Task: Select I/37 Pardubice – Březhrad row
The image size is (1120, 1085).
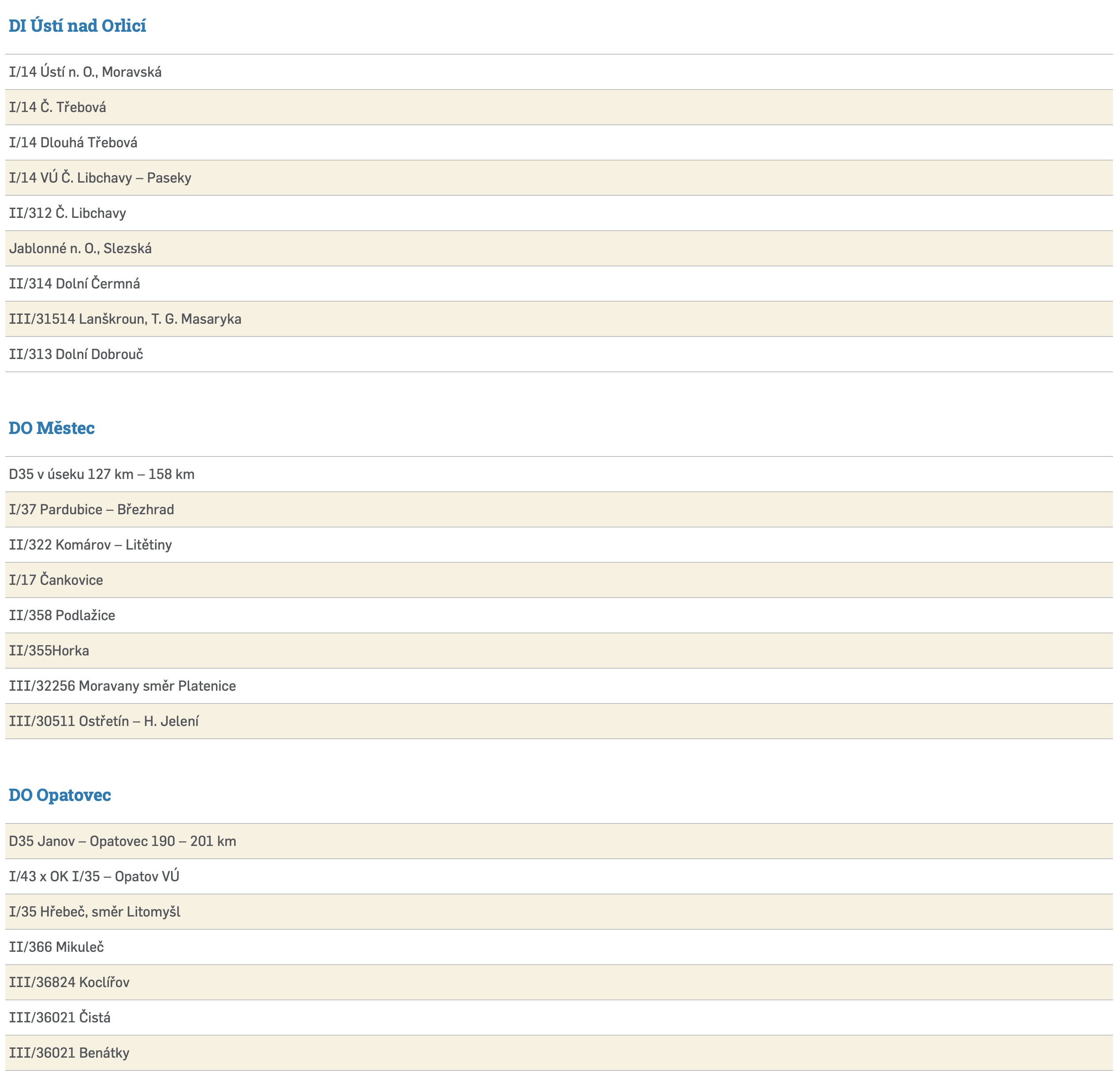Action: (91, 510)
